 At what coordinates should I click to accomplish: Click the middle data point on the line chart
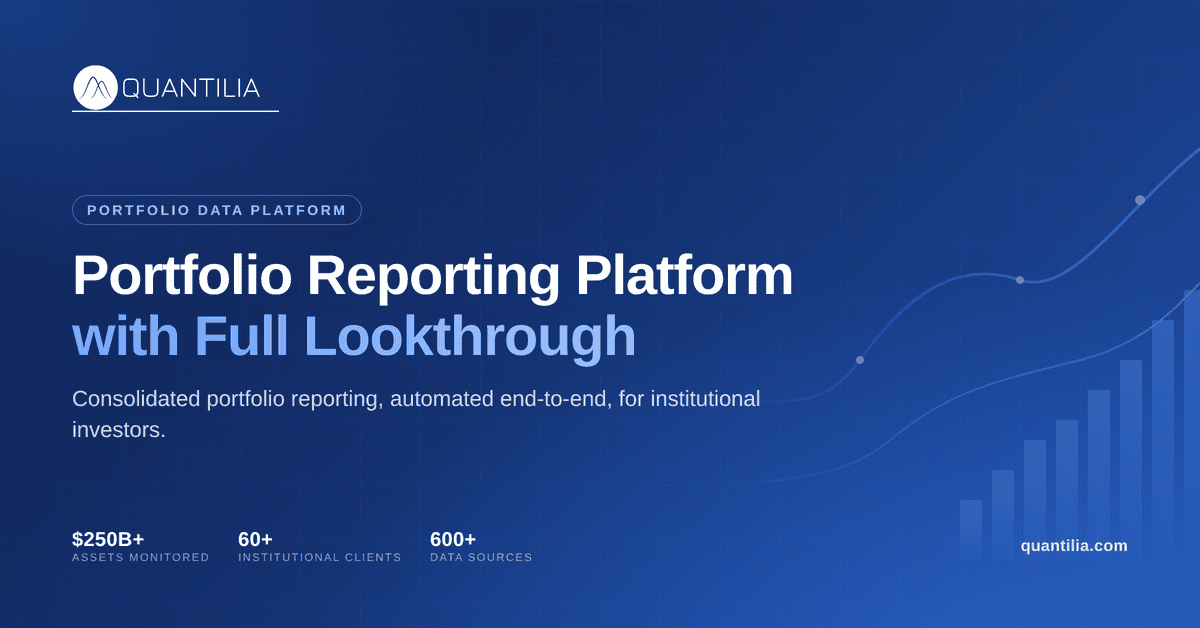pyautogui.click(x=1020, y=280)
